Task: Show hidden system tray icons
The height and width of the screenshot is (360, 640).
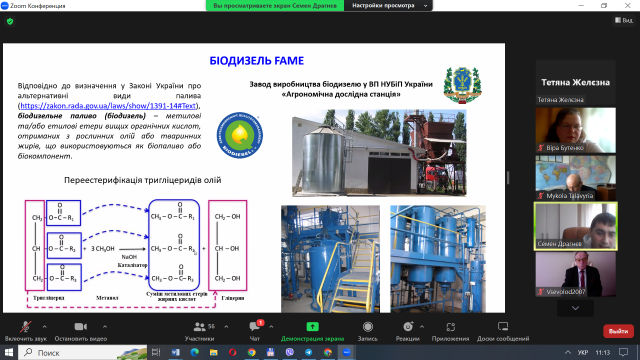Action: click(568, 352)
